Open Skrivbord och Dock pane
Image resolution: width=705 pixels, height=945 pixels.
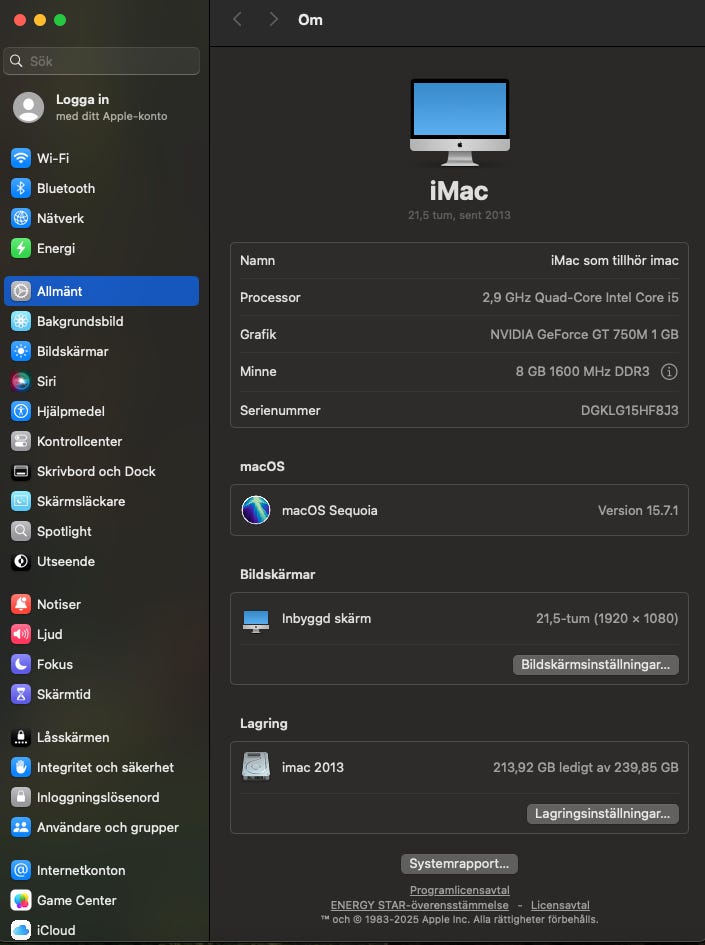coord(96,471)
